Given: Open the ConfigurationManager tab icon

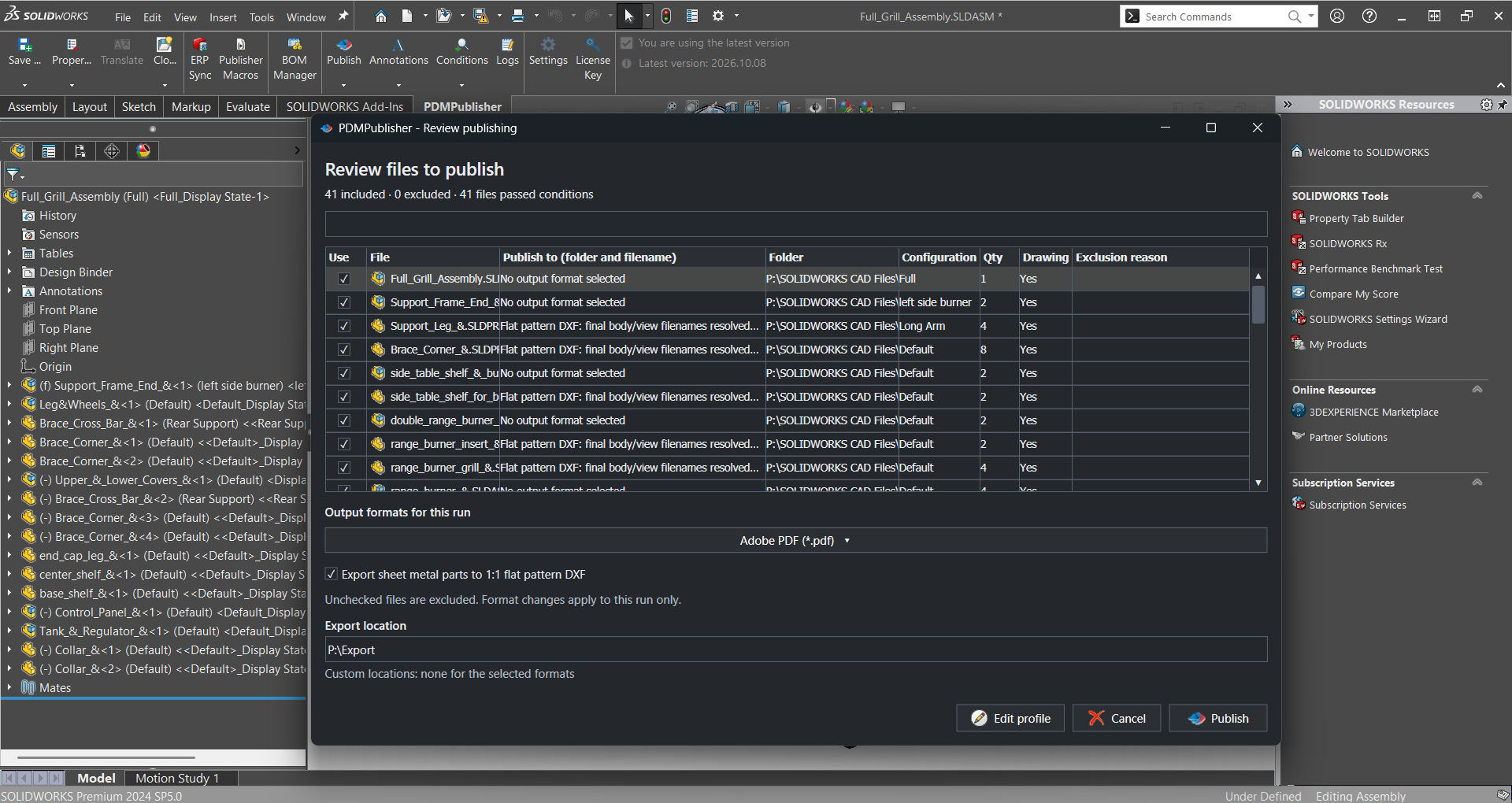Looking at the screenshot, I should (80, 151).
